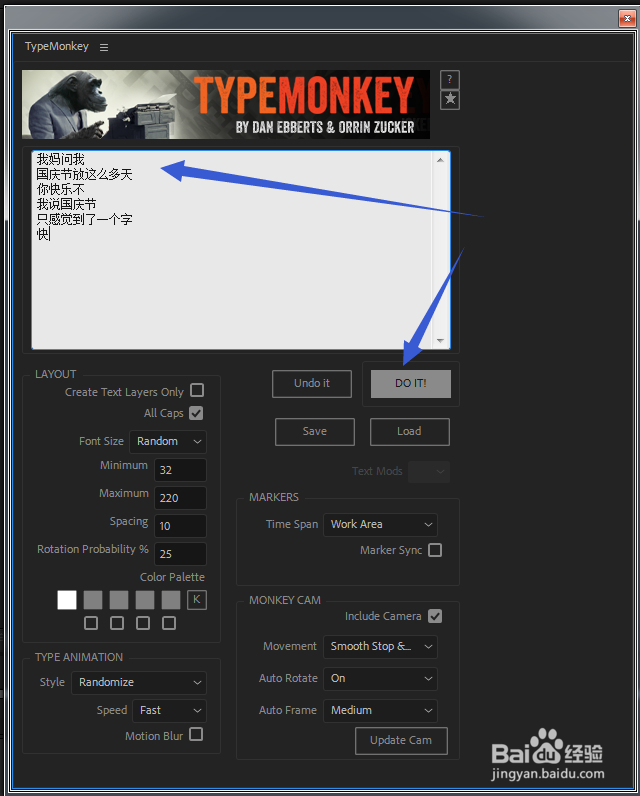This screenshot has height=796, width=640.
Task: Open the Font Size Random dropdown
Action: (x=168, y=442)
